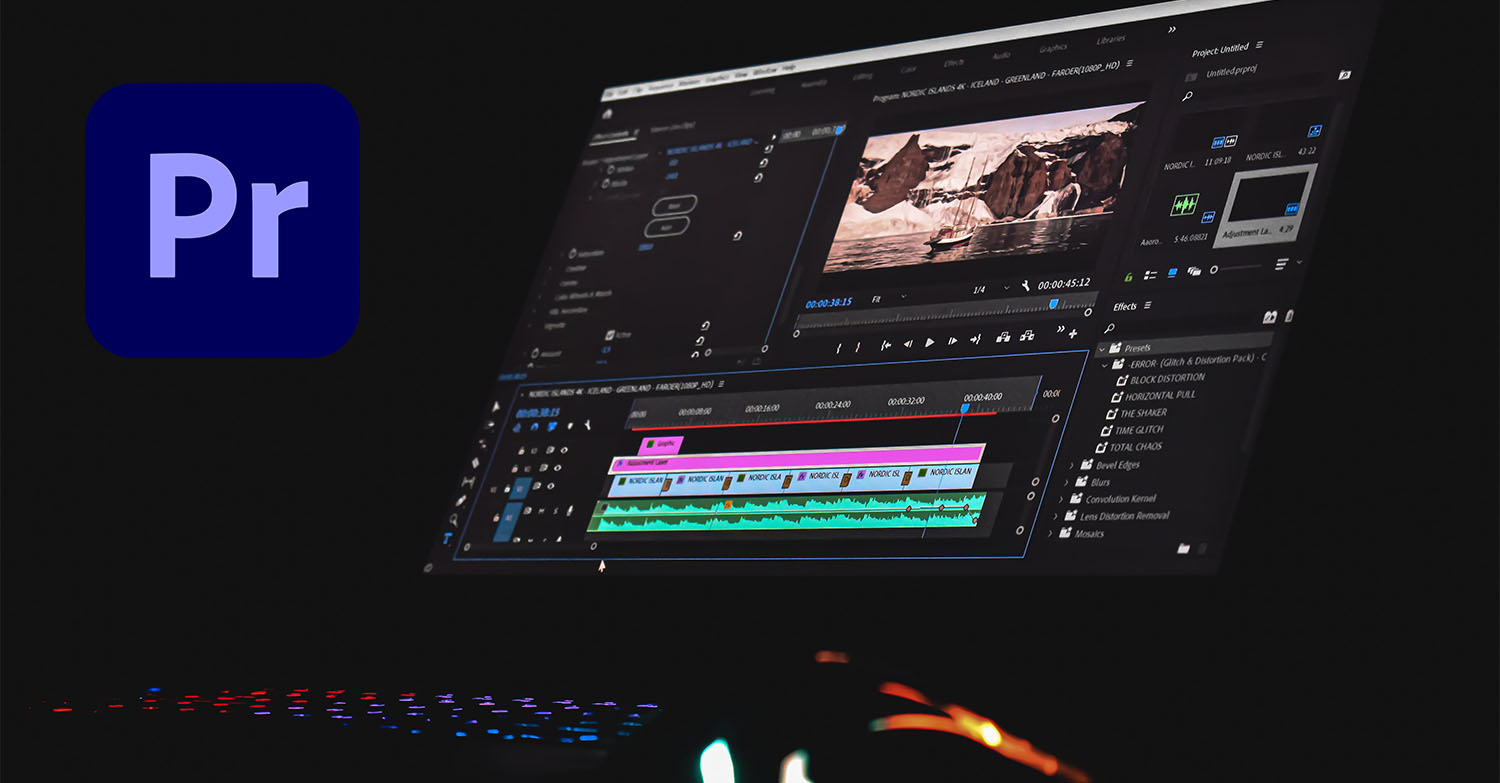1500x783 pixels.
Task: Toggle Add Marker icon in timeline header
Action: coord(570,426)
